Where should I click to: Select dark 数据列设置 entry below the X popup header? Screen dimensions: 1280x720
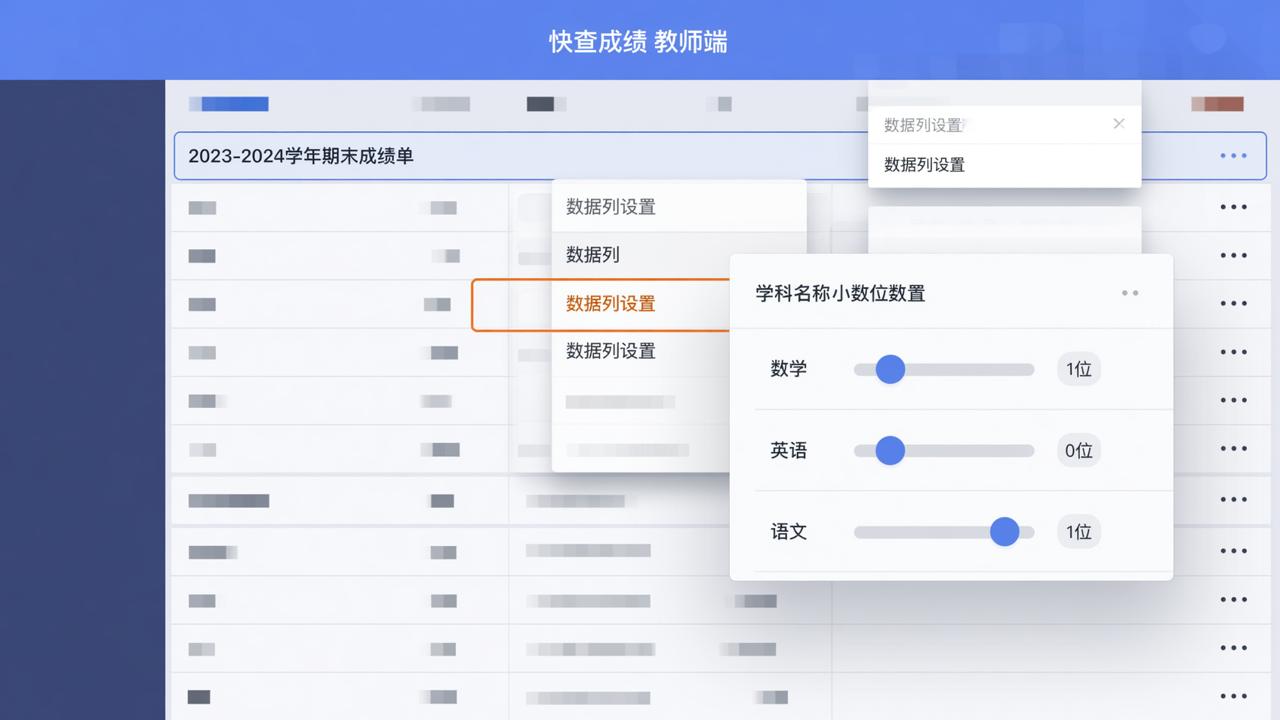click(x=924, y=165)
